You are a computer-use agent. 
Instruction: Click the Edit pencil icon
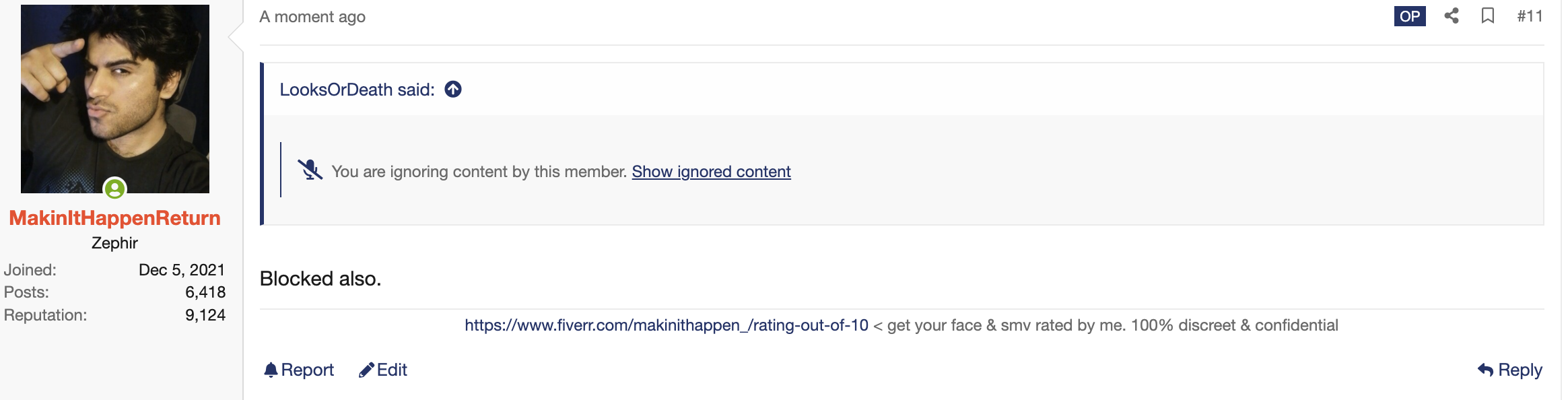(x=366, y=370)
